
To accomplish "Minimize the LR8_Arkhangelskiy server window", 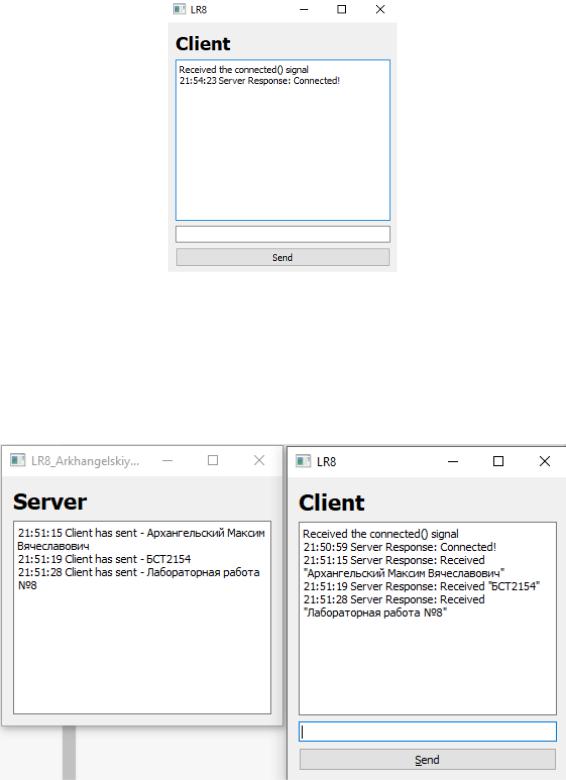I will (x=168, y=461).
